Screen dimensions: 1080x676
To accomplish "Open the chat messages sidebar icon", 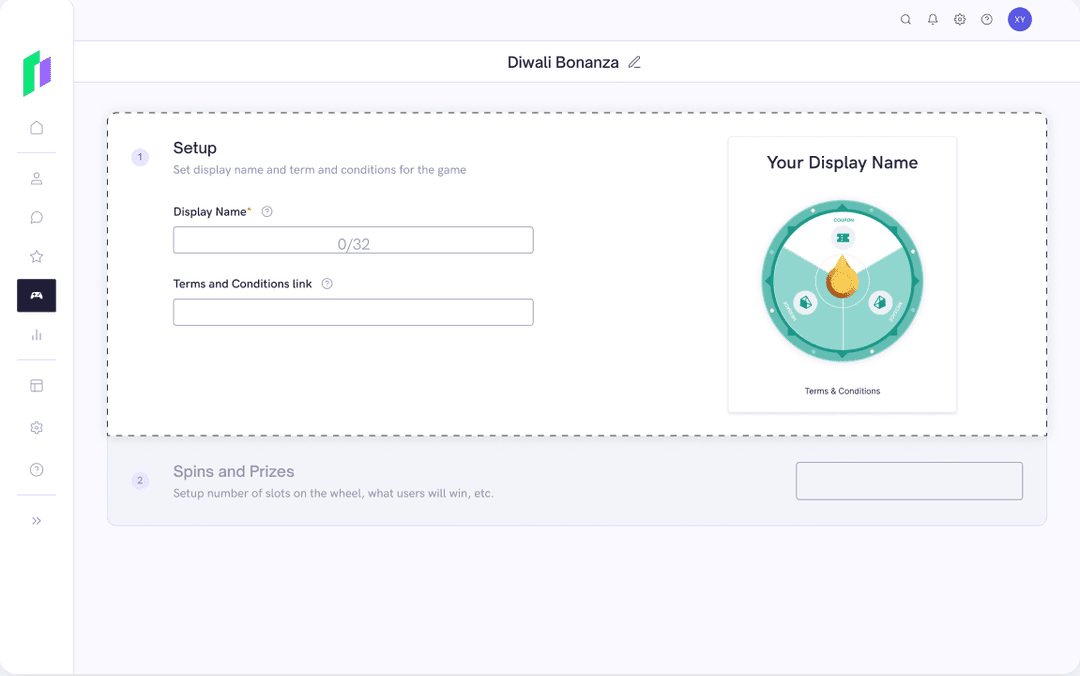I will (x=36, y=218).
